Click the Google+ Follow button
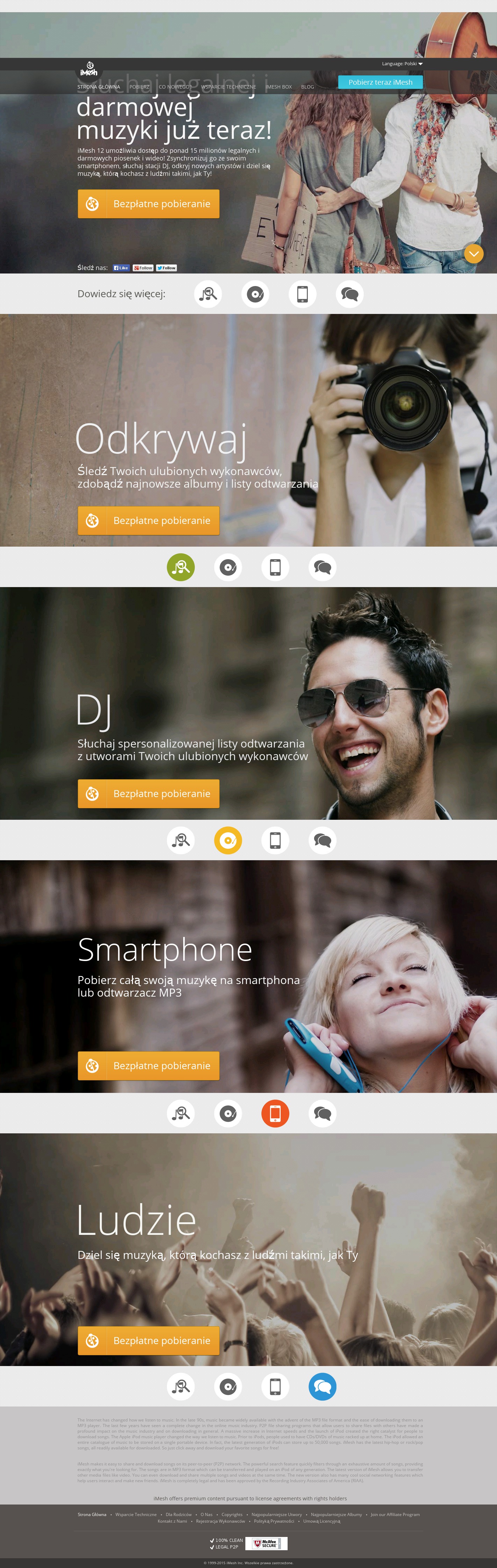 pyautogui.click(x=143, y=268)
